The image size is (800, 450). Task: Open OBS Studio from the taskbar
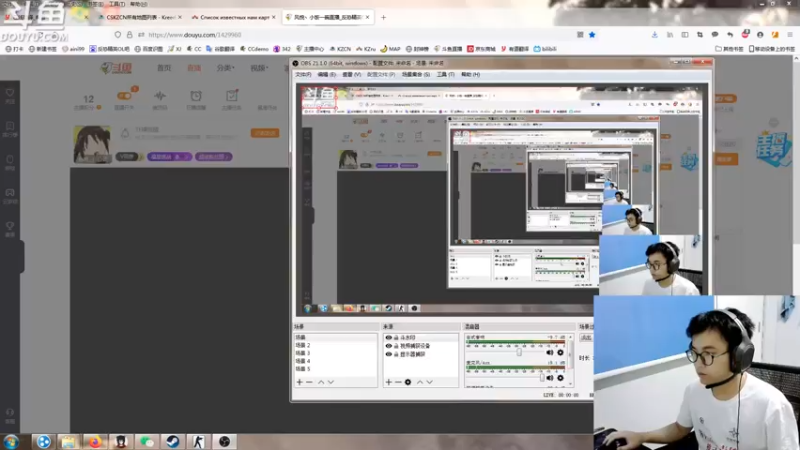point(224,441)
